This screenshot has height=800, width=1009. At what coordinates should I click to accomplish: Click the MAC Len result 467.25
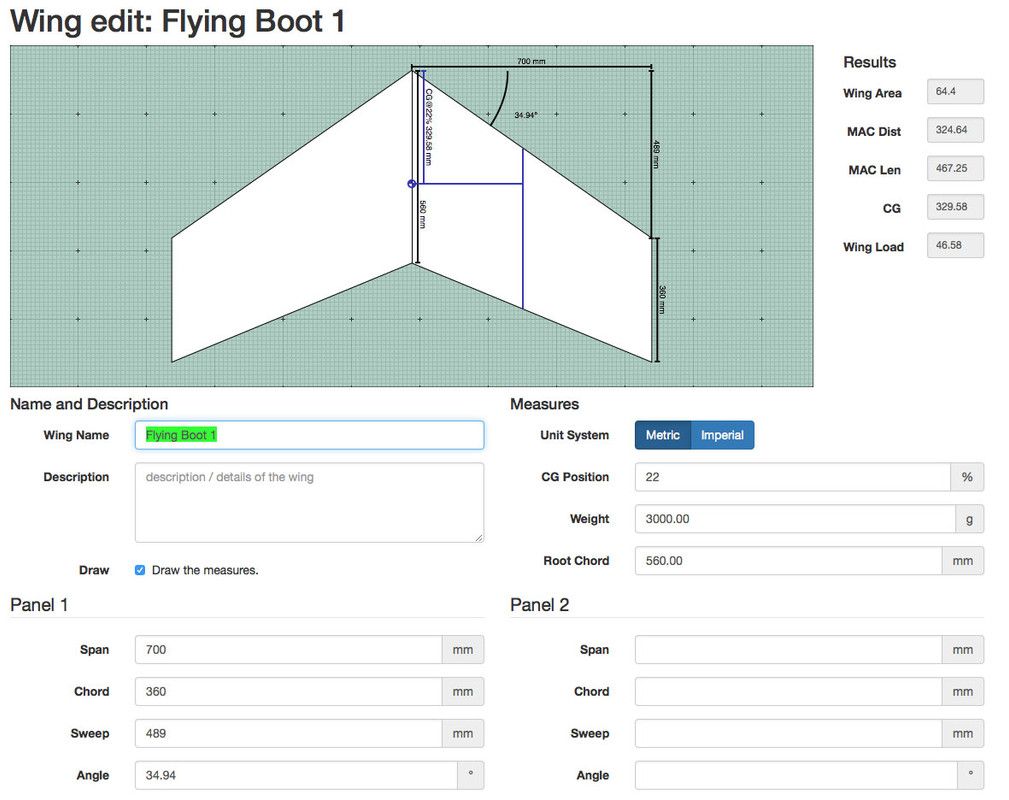(956, 169)
